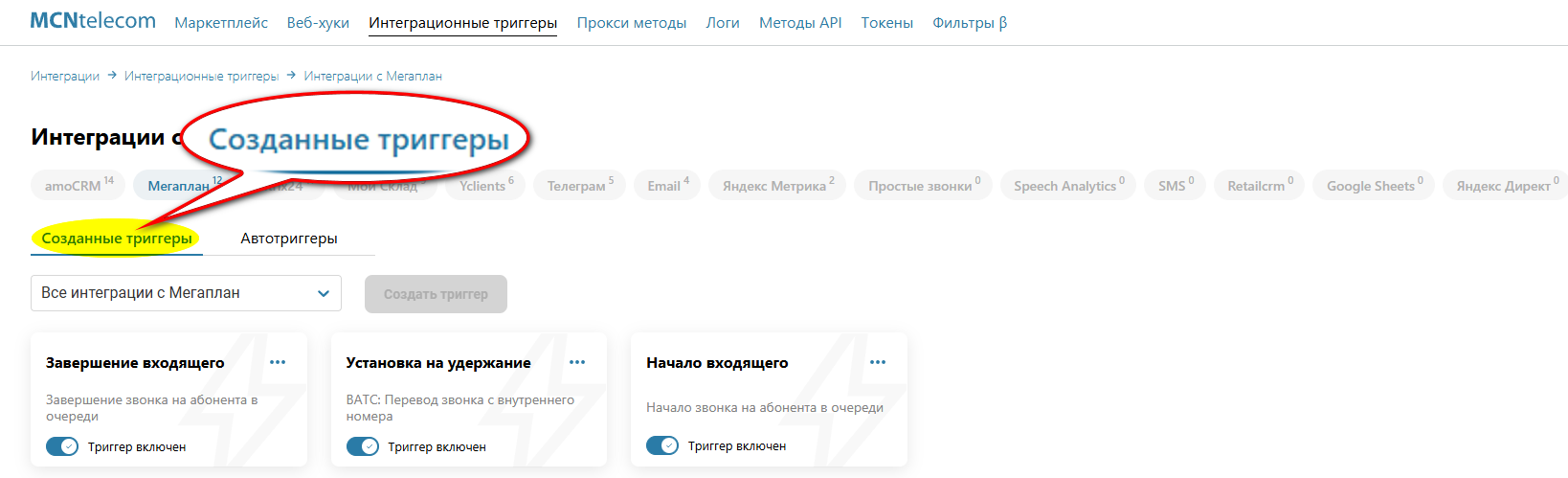Follow Интеграции с Мегаплан breadcrumb link

click(372, 76)
